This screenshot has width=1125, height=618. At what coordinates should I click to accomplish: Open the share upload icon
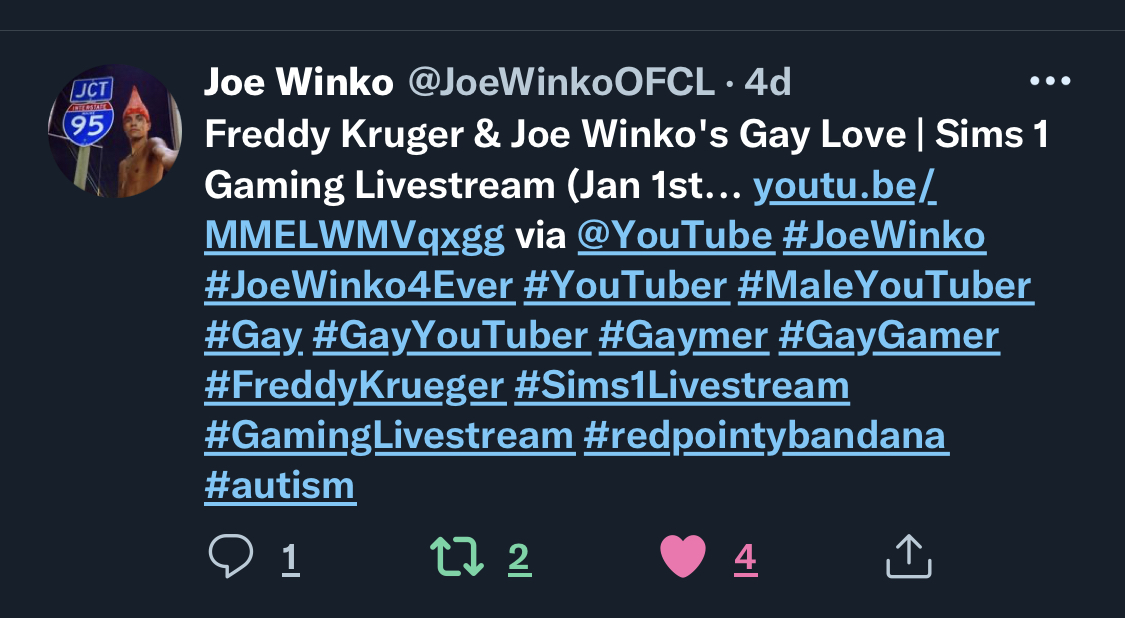[x=908, y=556]
